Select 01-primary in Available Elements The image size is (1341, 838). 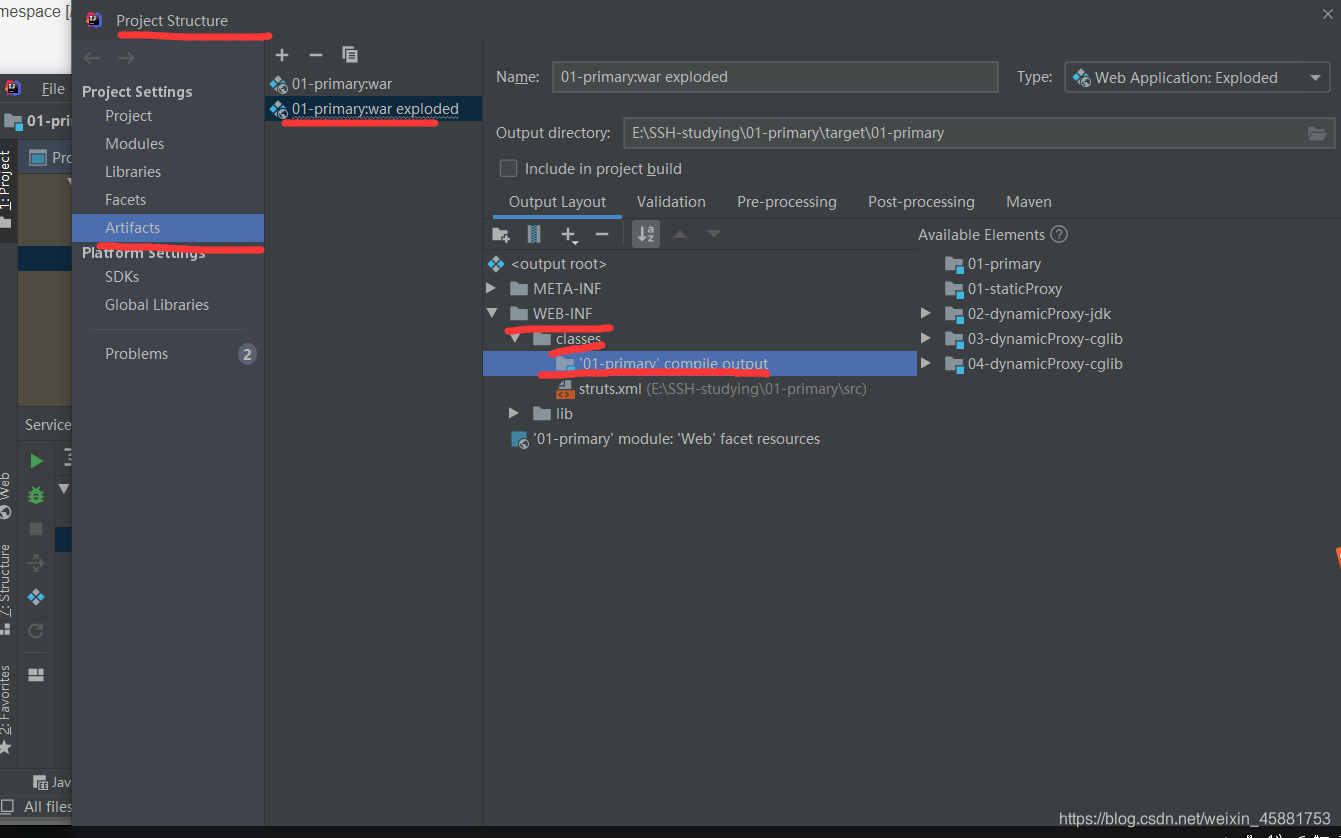coord(993,264)
